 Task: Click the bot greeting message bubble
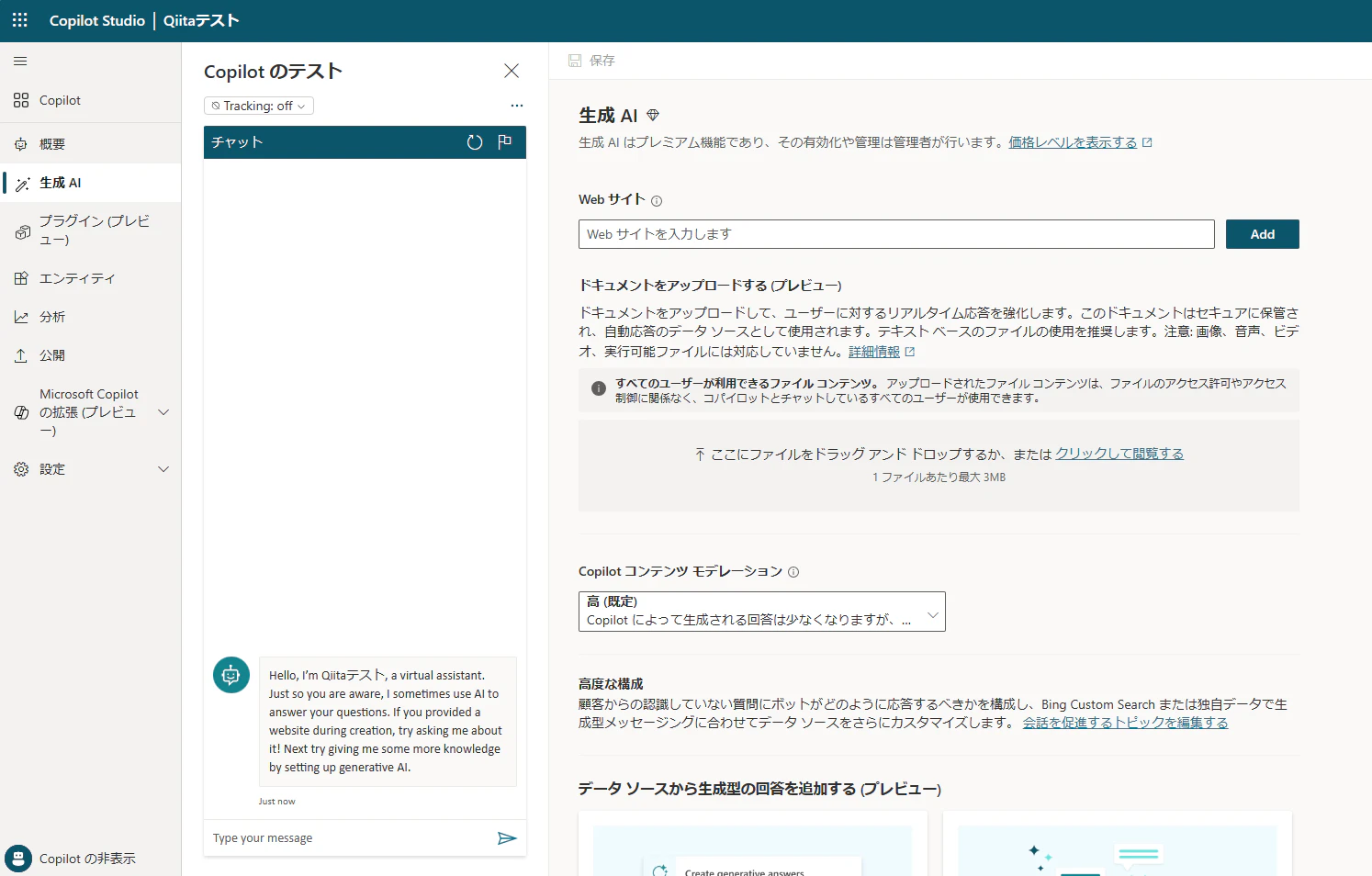pyautogui.click(x=388, y=722)
